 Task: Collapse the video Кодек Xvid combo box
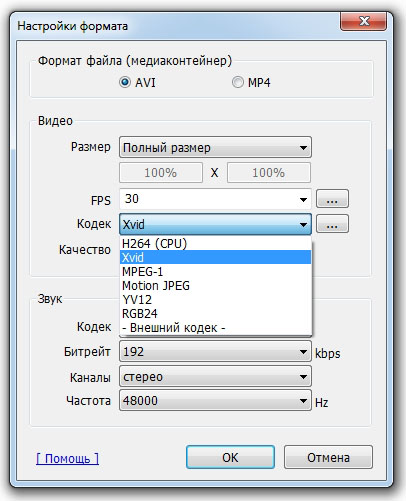coord(215,224)
